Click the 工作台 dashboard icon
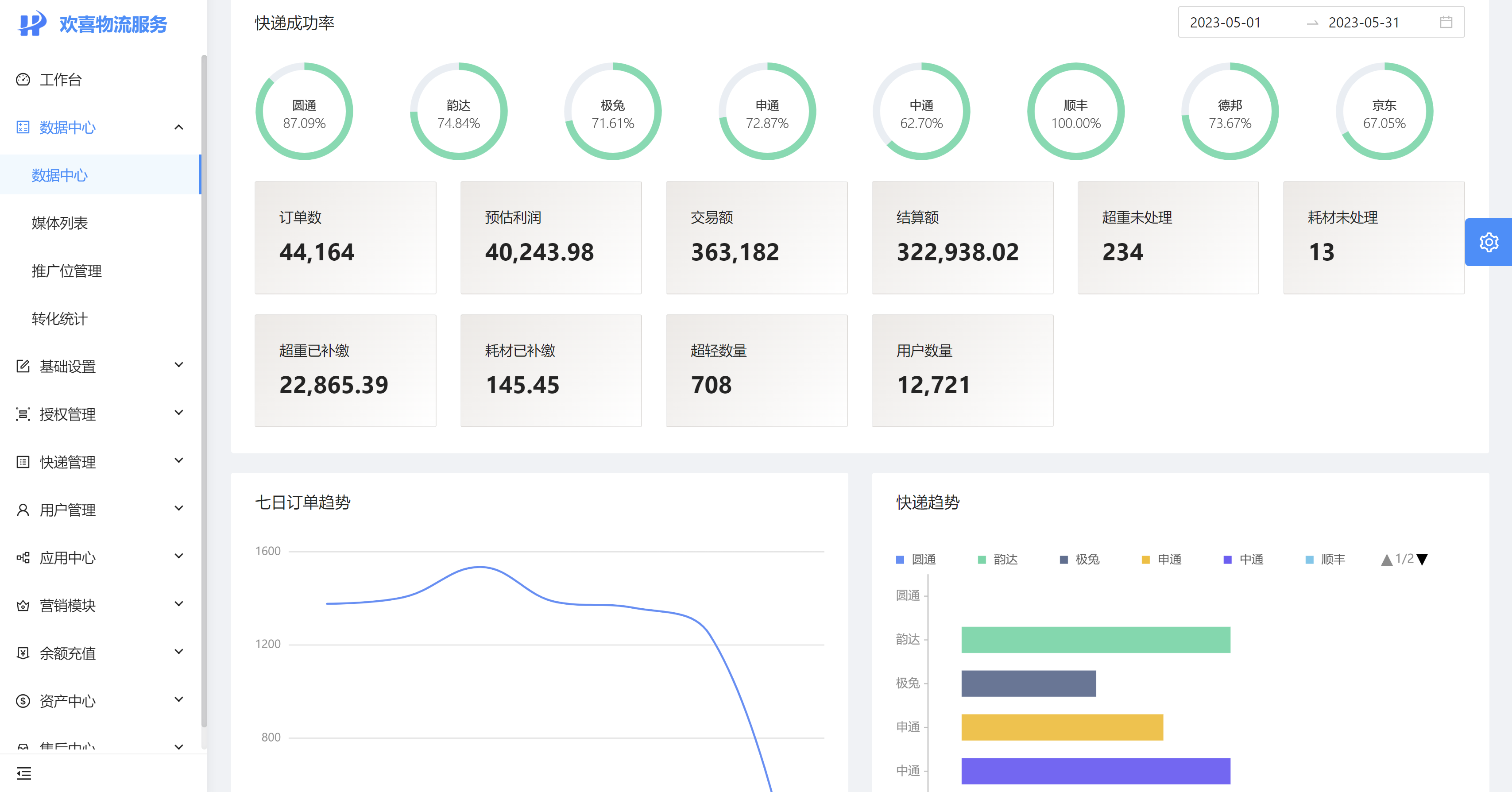1512x792 pixels. [x=23, y=79]
